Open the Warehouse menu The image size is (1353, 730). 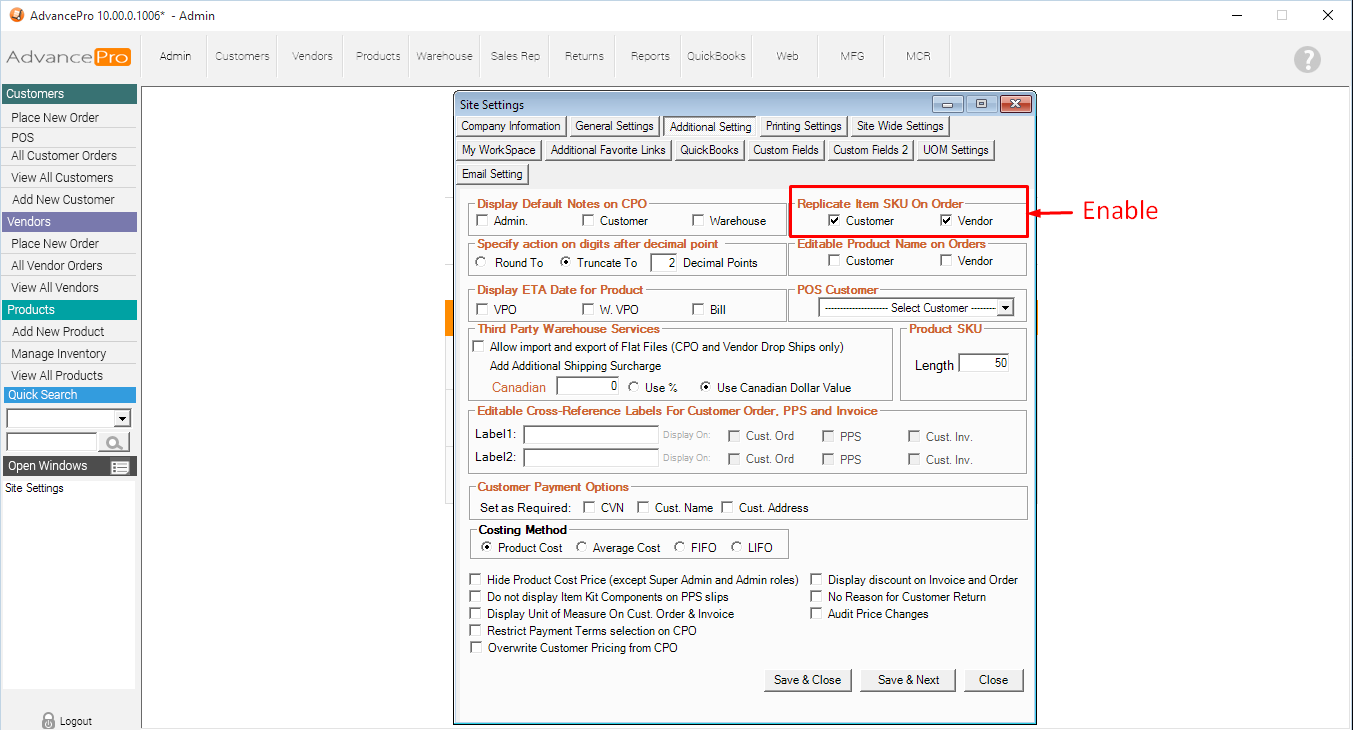(x=444, y=56)
